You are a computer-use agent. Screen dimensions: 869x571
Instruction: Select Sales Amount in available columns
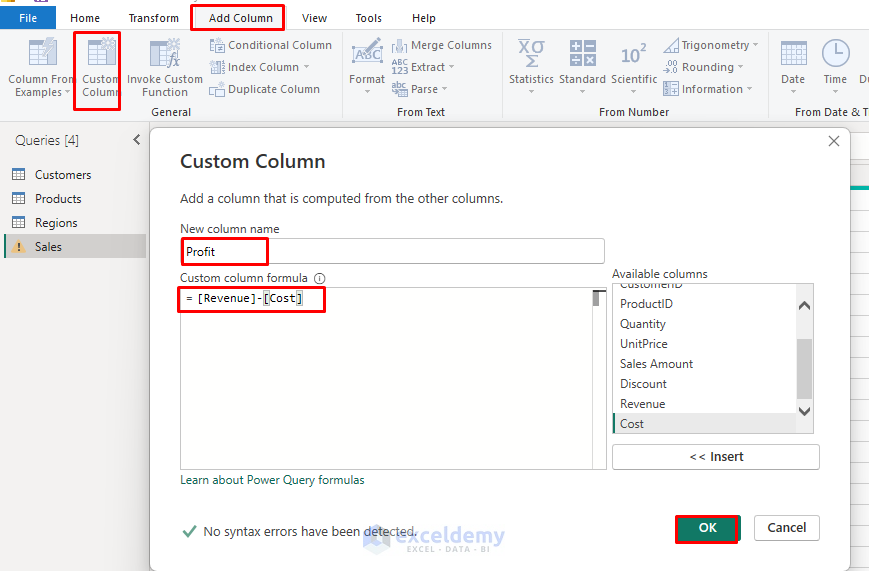704,364
